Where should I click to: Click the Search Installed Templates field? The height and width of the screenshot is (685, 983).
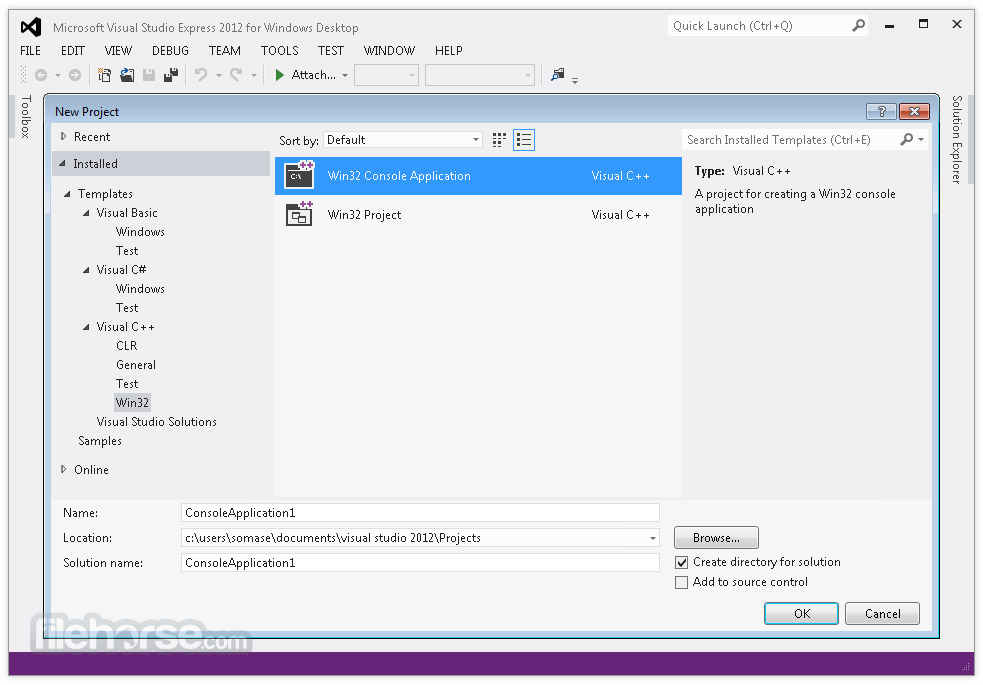(790, 140)
